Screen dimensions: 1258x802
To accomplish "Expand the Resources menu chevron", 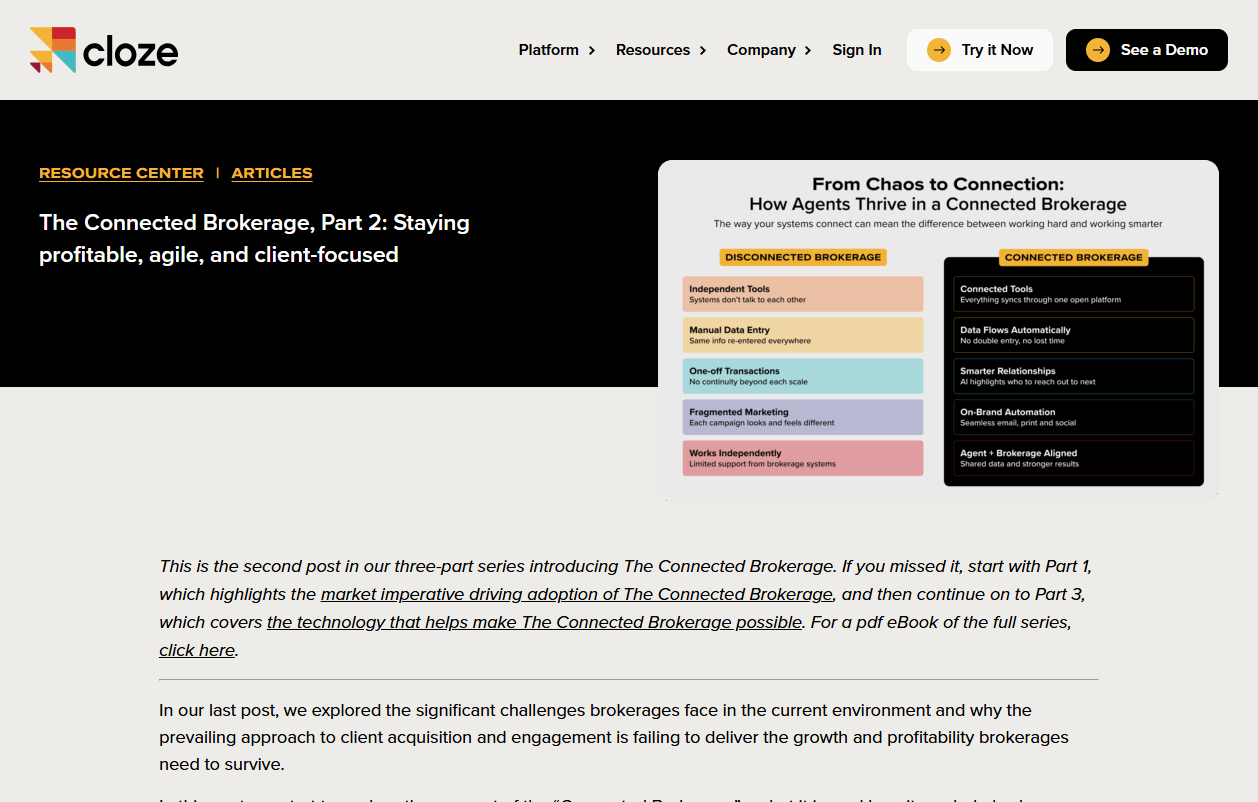I will (703, 50).
